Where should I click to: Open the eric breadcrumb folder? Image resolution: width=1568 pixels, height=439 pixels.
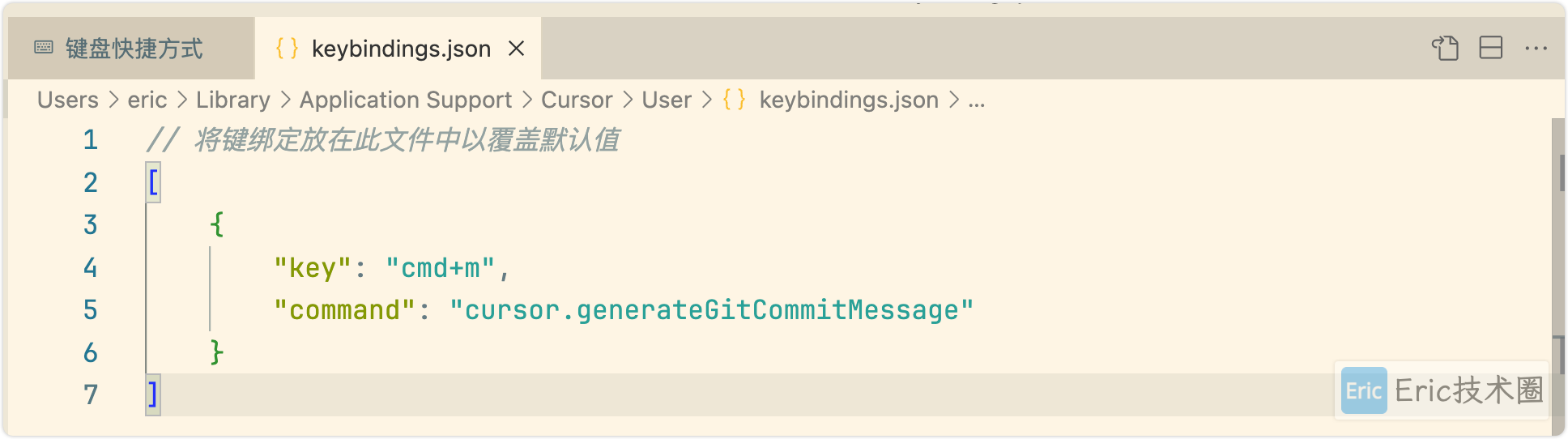[x=147, y=100]
